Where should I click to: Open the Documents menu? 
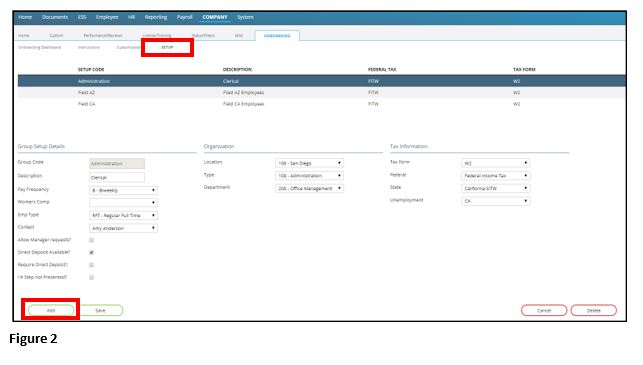click(x=55, y=17)
